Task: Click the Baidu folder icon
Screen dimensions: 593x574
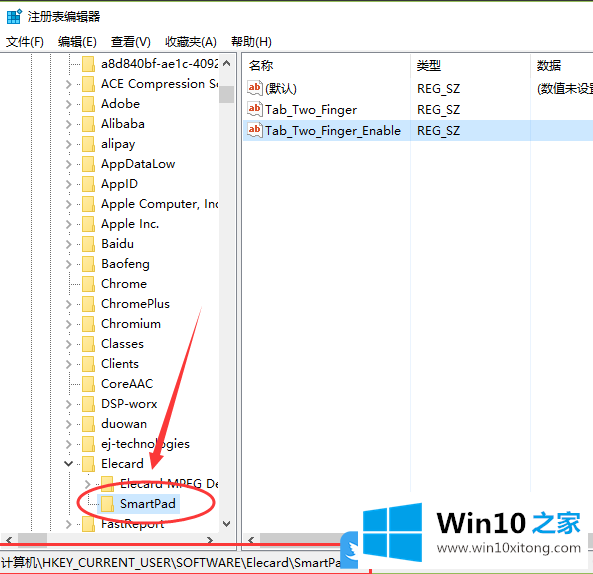Action: coord(88,244)
